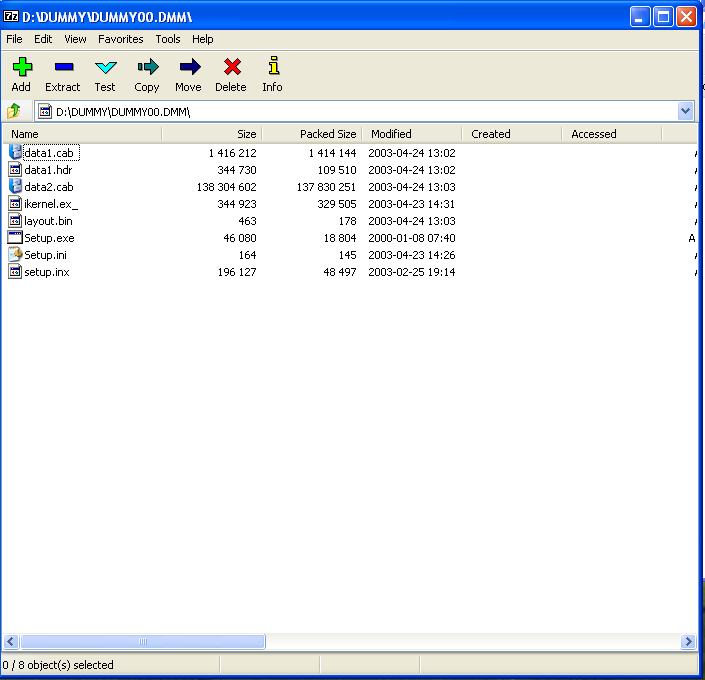
Task: Open the Favorites menu
Action: pyautogui.click(x=120, y=39)
